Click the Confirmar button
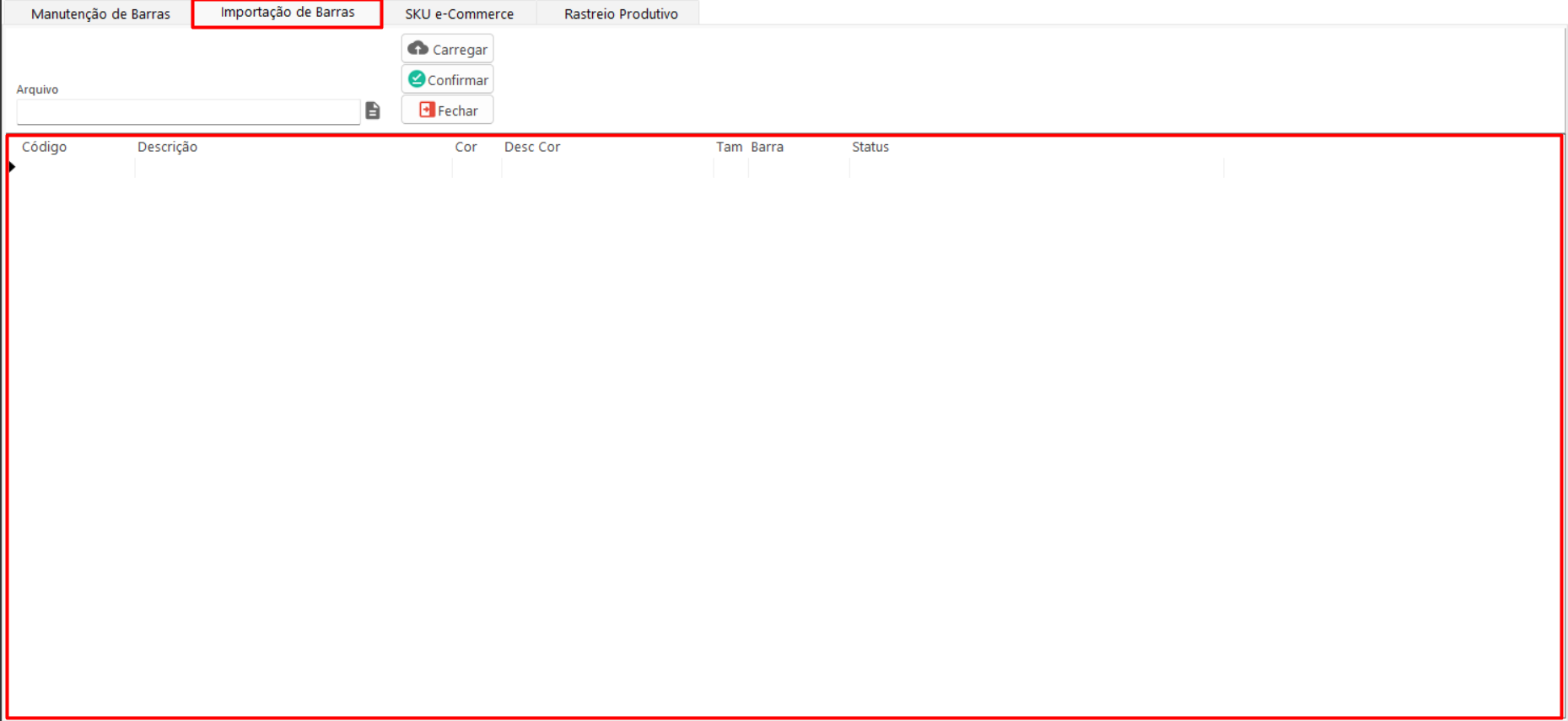Screen dimensions: 1568x721 [x=447, y=79]
